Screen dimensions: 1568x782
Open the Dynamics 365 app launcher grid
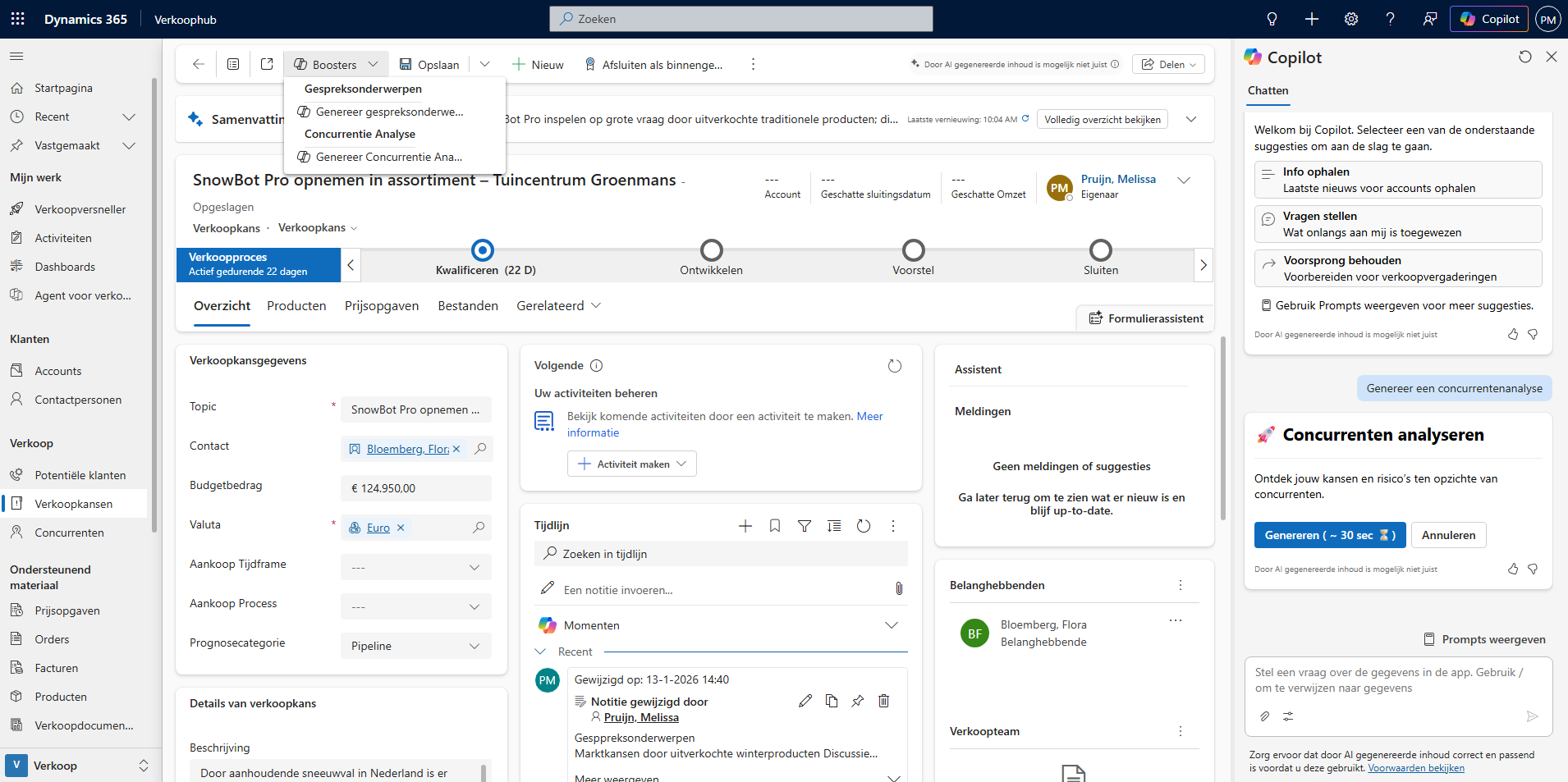click(x=18, y=19)
